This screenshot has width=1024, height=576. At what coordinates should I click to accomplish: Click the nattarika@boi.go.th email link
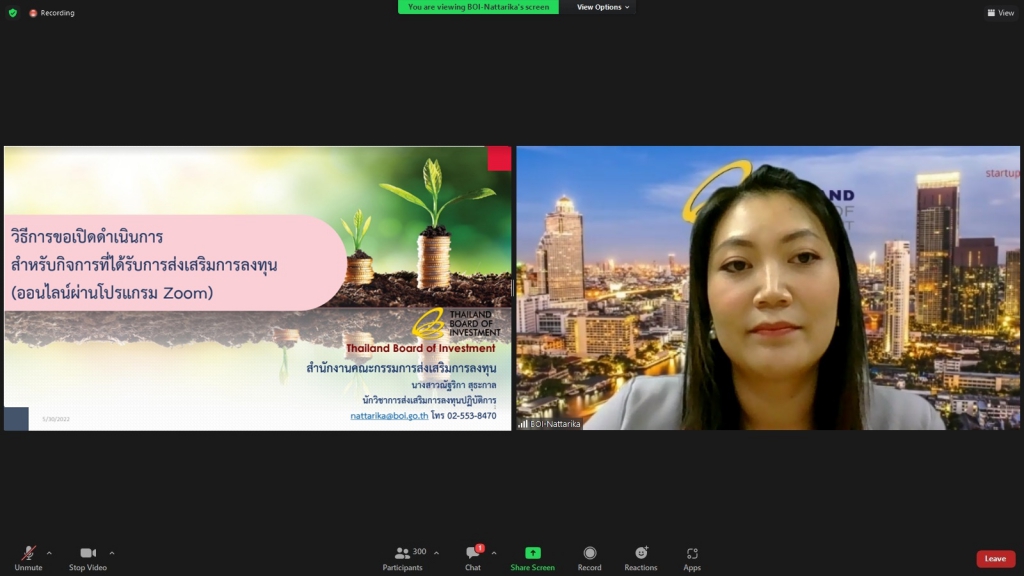pos(389,415)
